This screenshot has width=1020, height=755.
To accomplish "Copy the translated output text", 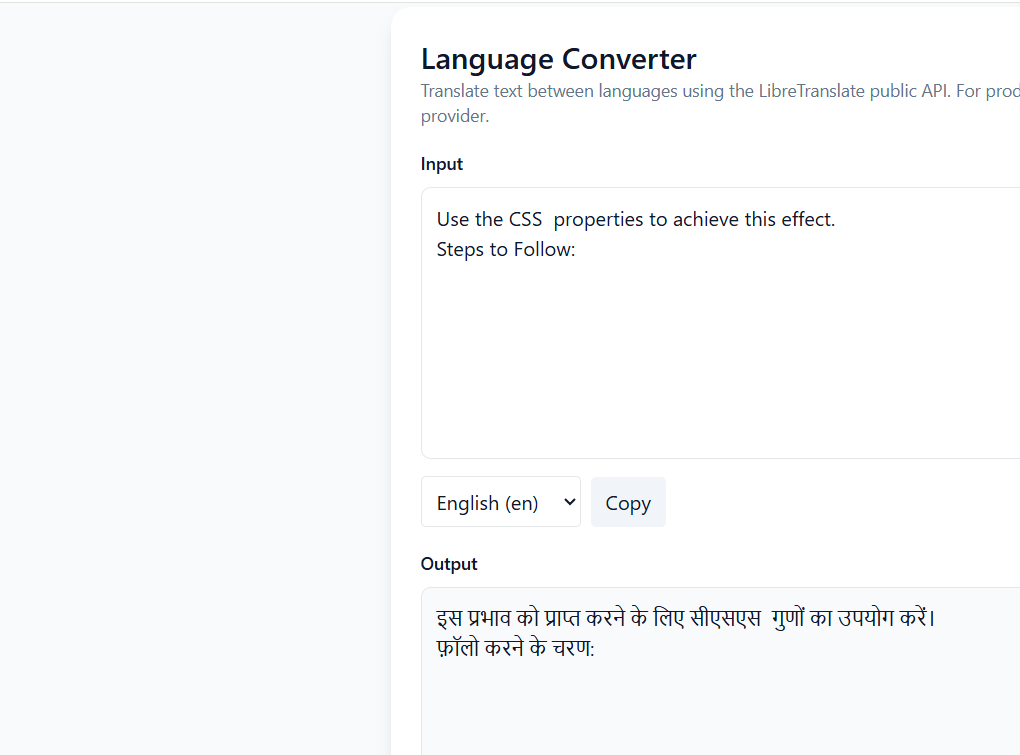I will 628,502.
